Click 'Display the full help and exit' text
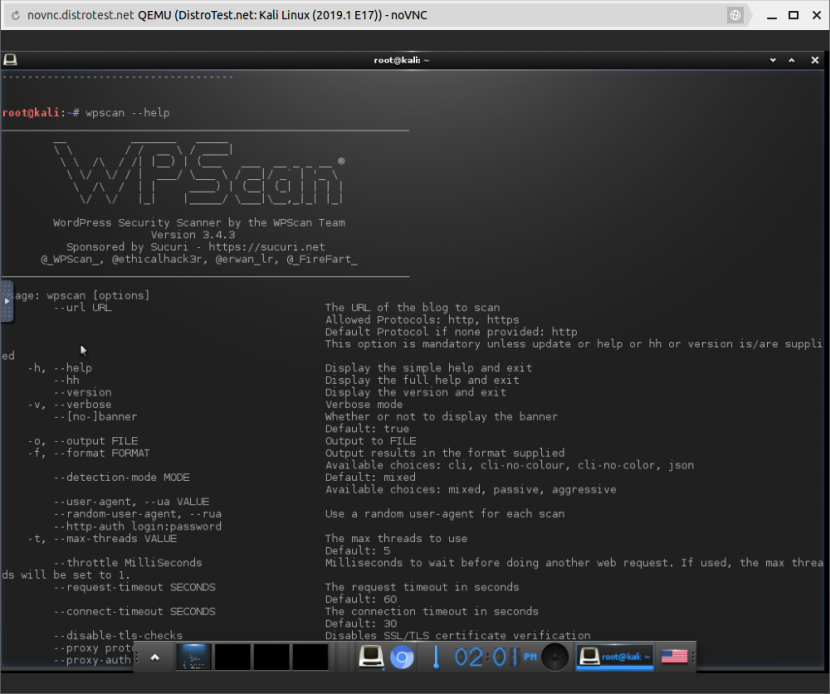 tap(422, 380)
